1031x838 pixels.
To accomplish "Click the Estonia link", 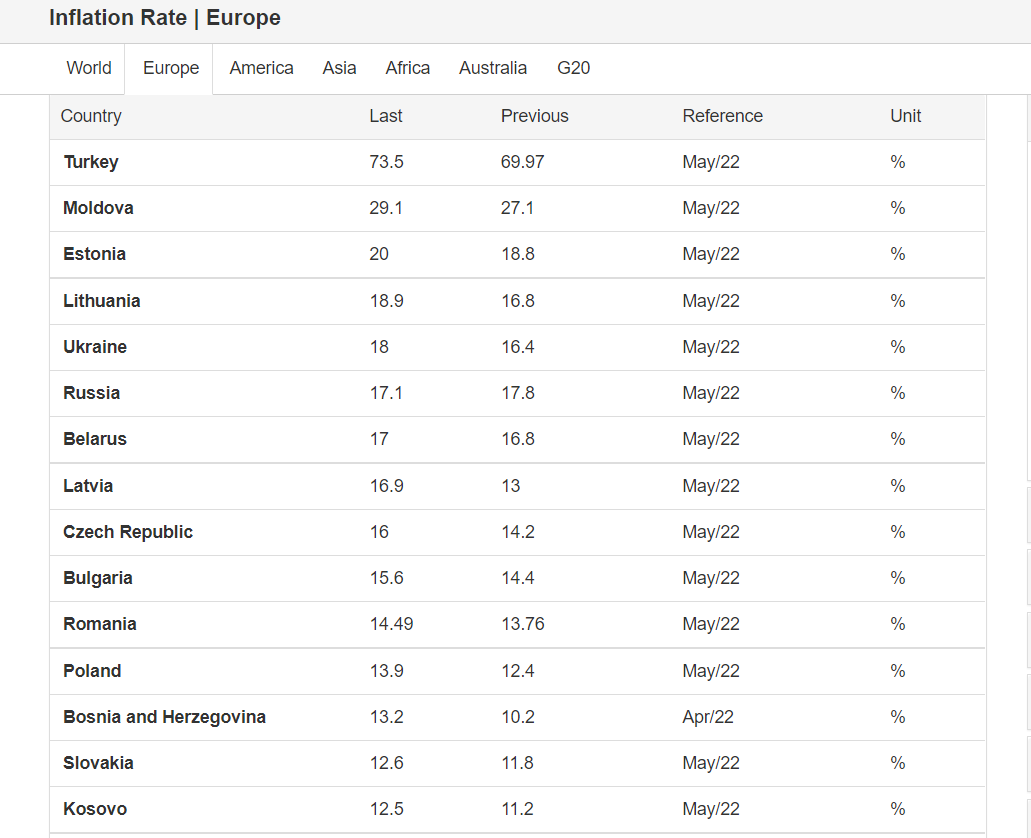I will 94,254.
